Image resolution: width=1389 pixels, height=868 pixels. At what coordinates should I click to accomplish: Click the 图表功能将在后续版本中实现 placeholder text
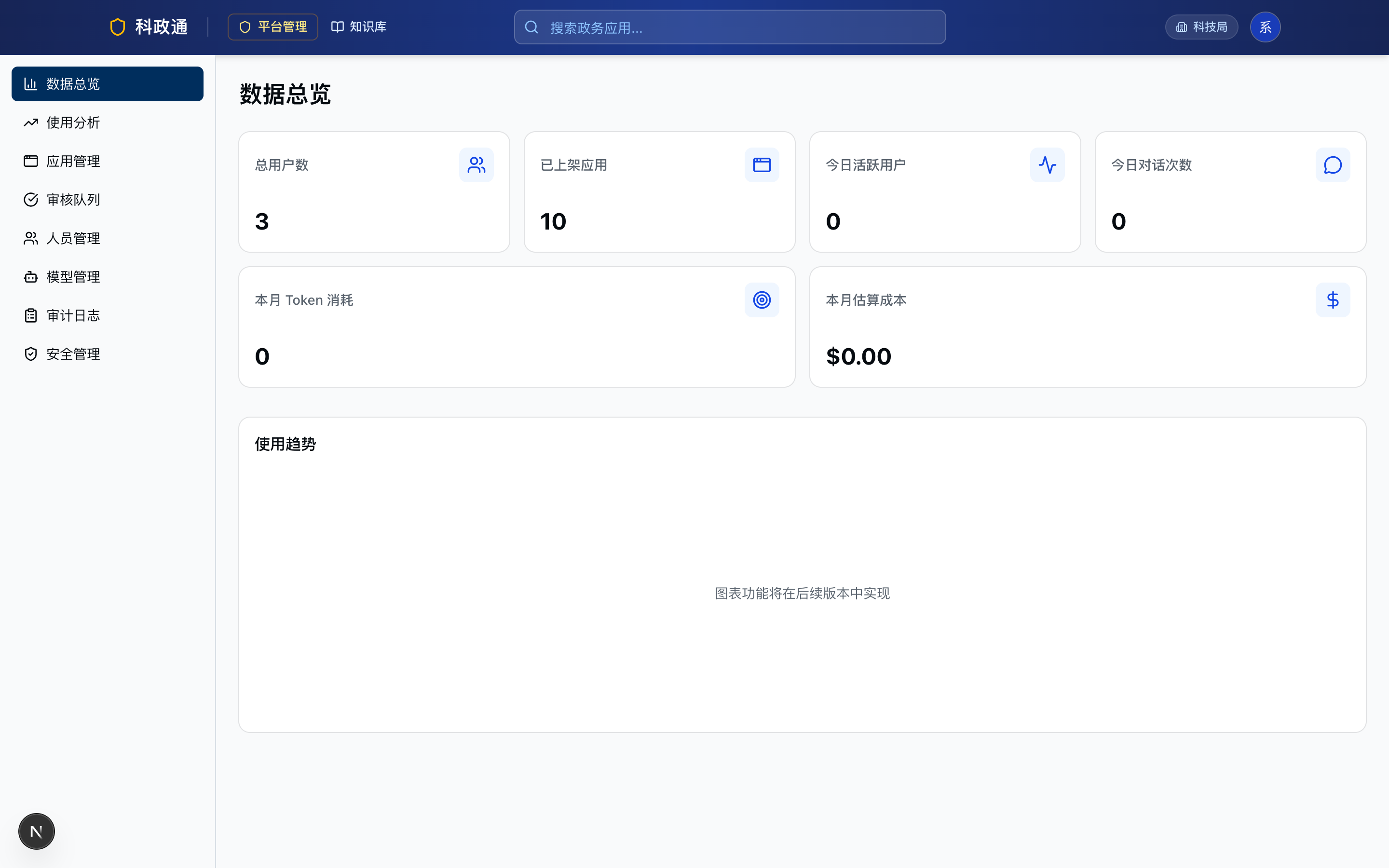pyautogui.click(x=803, y=593)
